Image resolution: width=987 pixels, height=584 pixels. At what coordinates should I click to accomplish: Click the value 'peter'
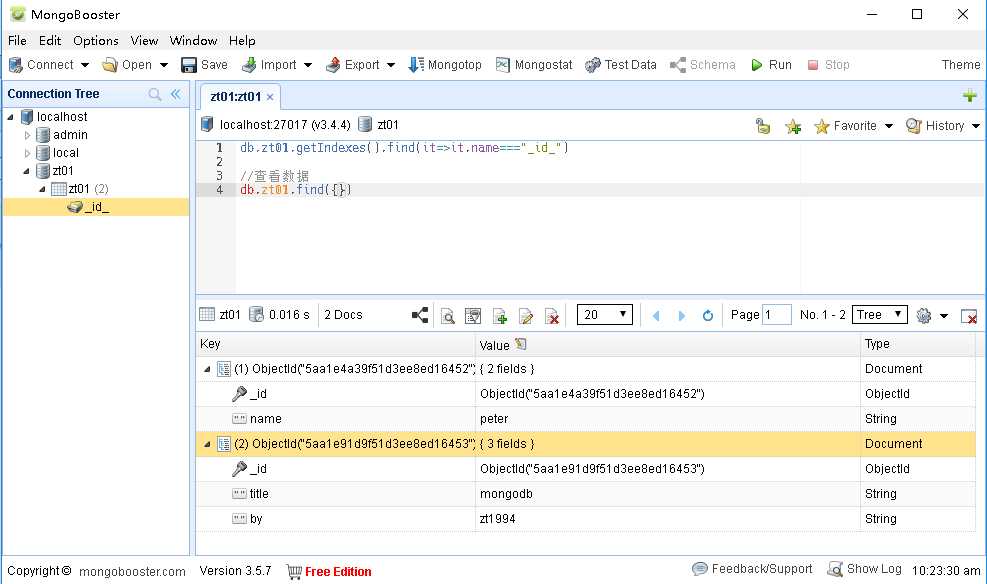(x=494, y=419)
